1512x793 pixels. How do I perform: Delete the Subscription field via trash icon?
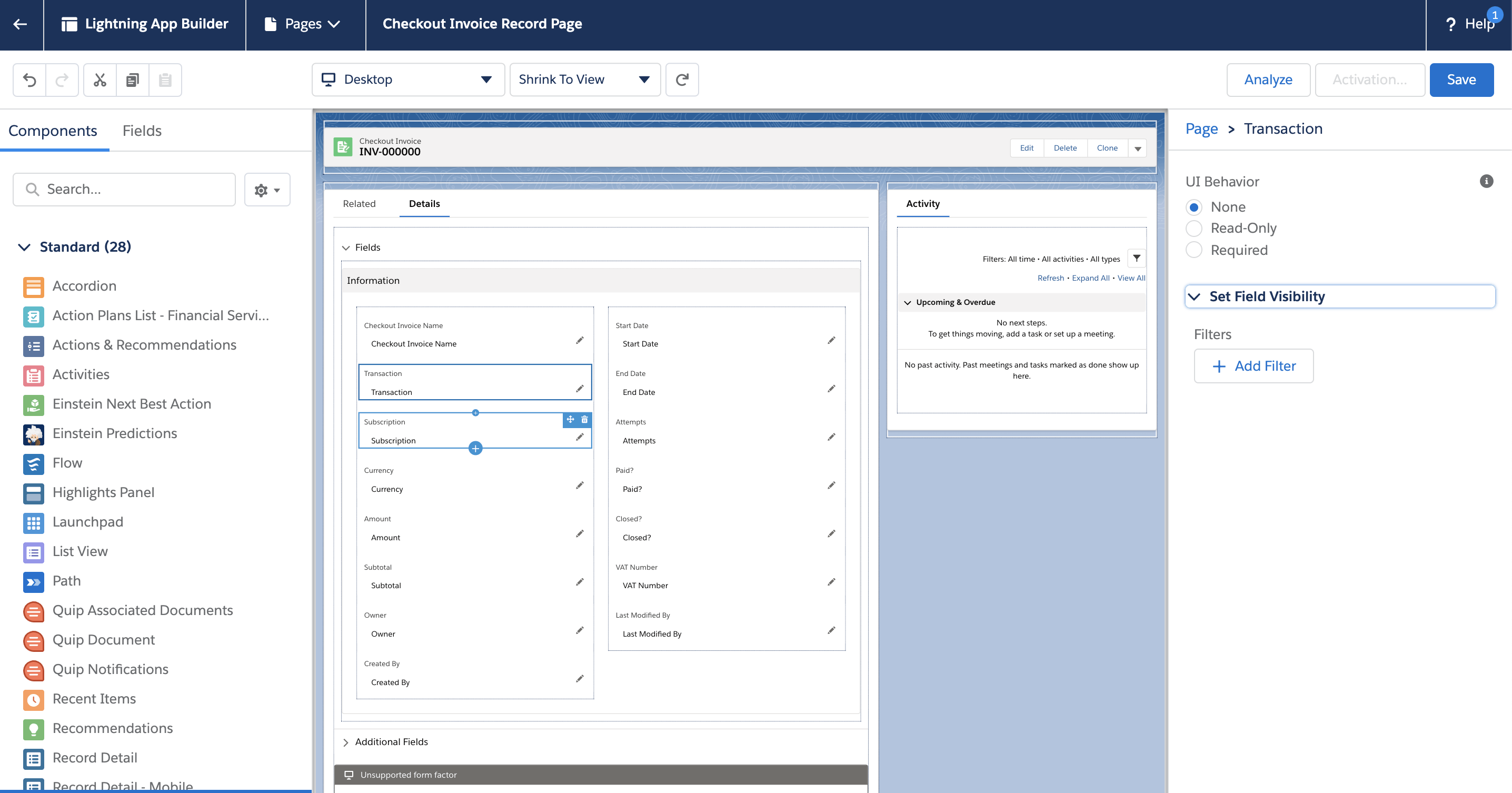[584, 420]
